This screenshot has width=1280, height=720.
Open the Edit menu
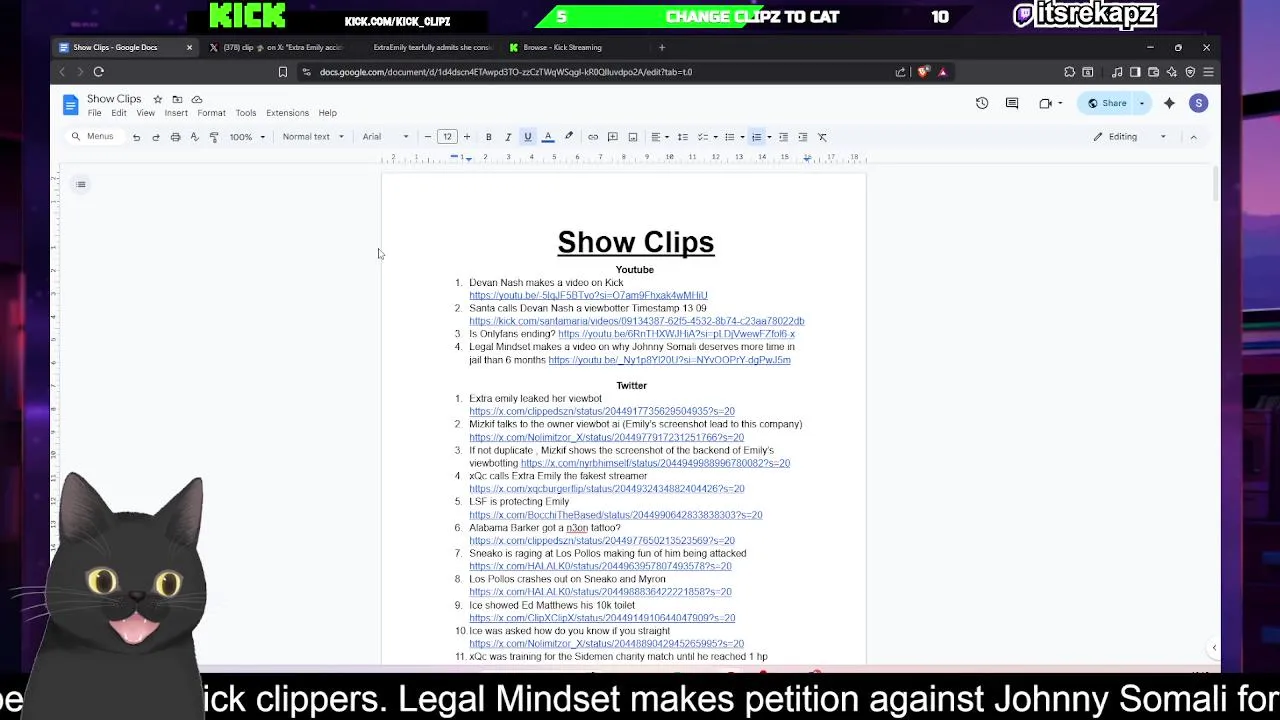(x=119, y=113)
